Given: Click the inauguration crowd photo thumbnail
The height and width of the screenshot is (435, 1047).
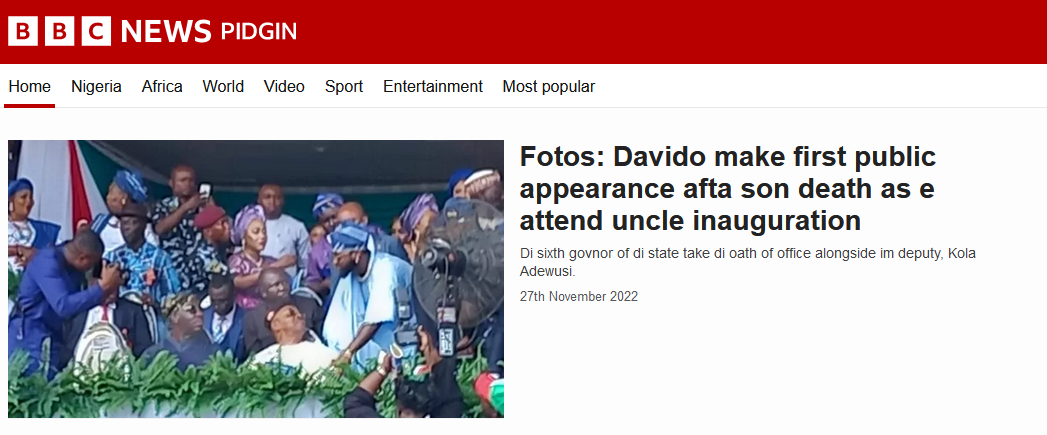Looking at the screenshot, I should 256,279.
